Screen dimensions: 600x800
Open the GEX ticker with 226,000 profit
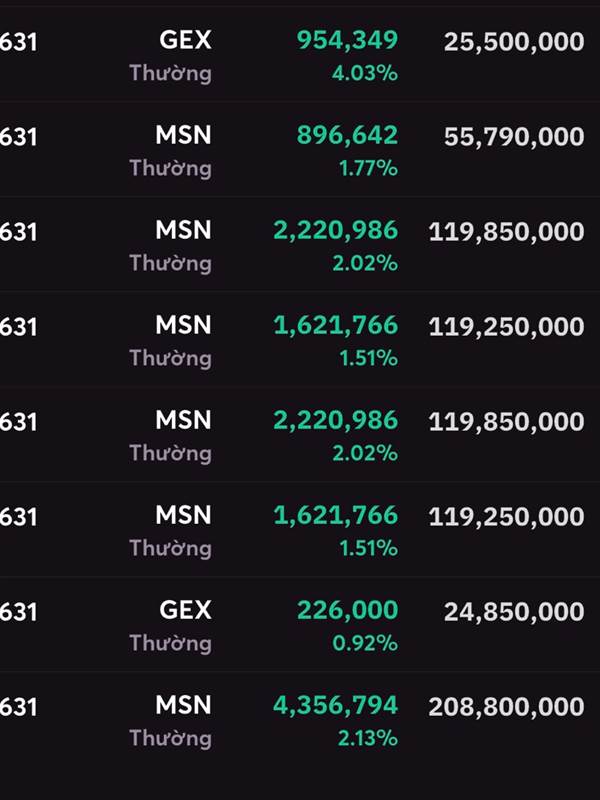coord(185,610)
